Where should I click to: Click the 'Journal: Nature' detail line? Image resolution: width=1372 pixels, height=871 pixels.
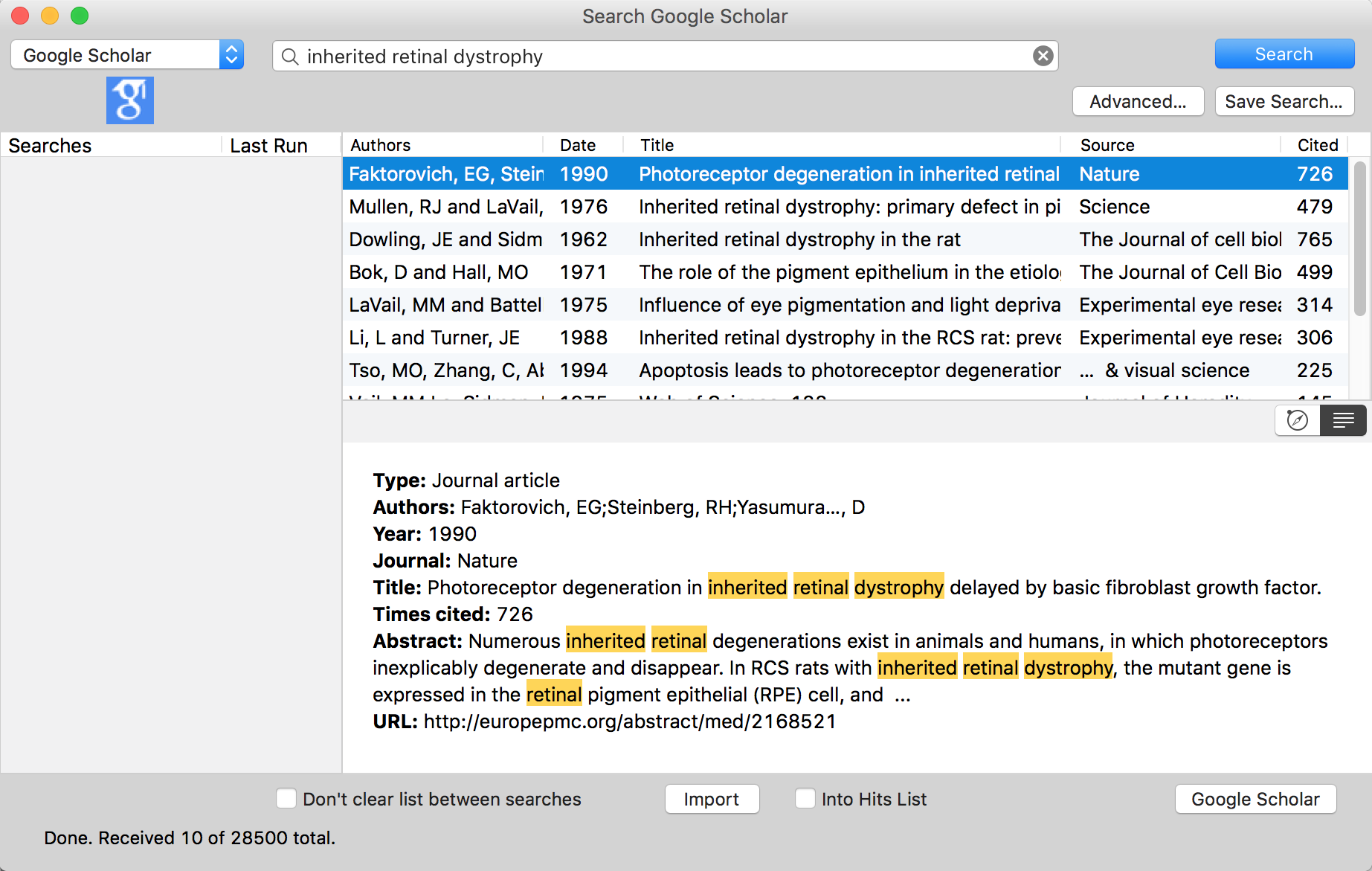[x=445, y=561]
